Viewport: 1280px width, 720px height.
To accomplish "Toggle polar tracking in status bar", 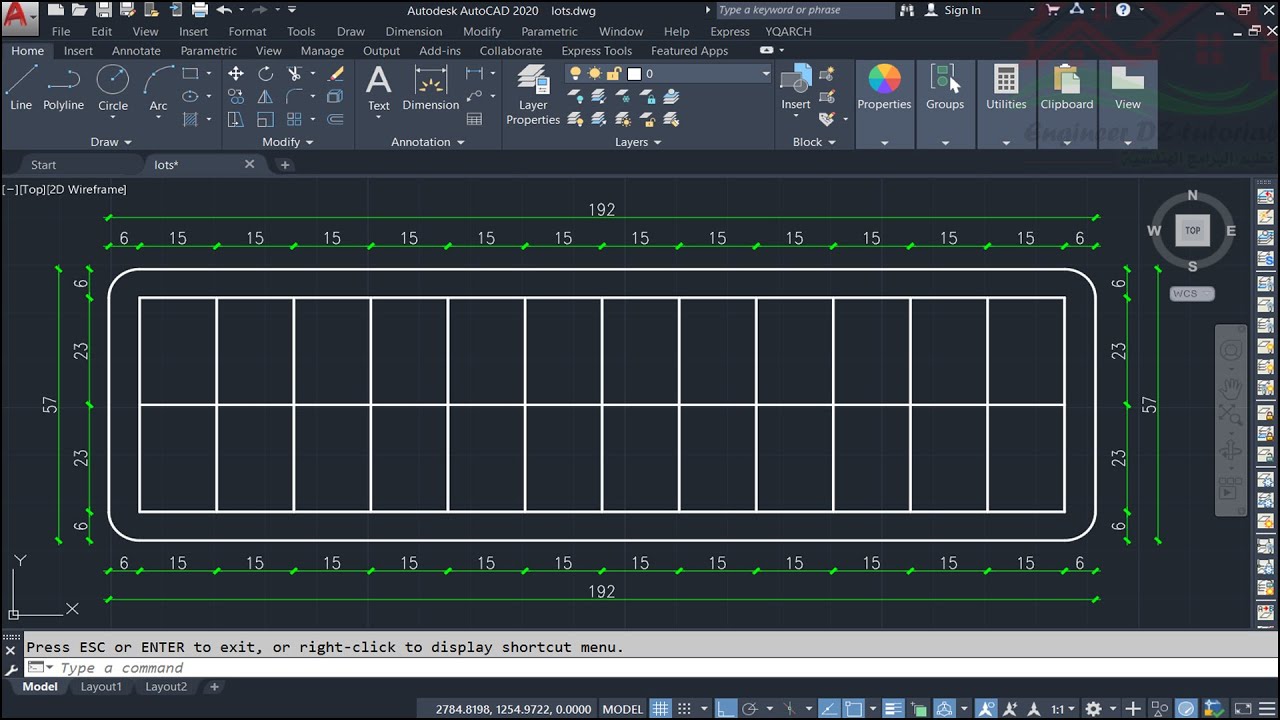I will point(750,709).
